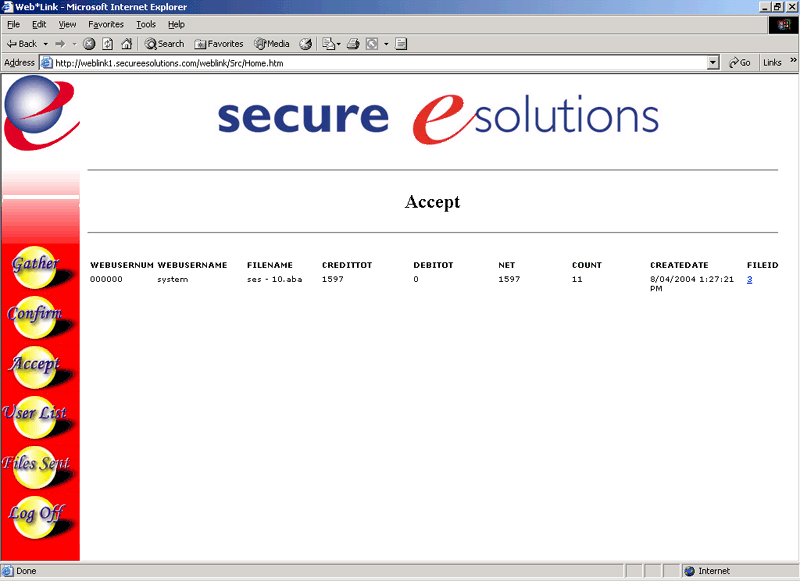View Files Sent from the sidebar

pyautogui.click(x=36, y=467)
